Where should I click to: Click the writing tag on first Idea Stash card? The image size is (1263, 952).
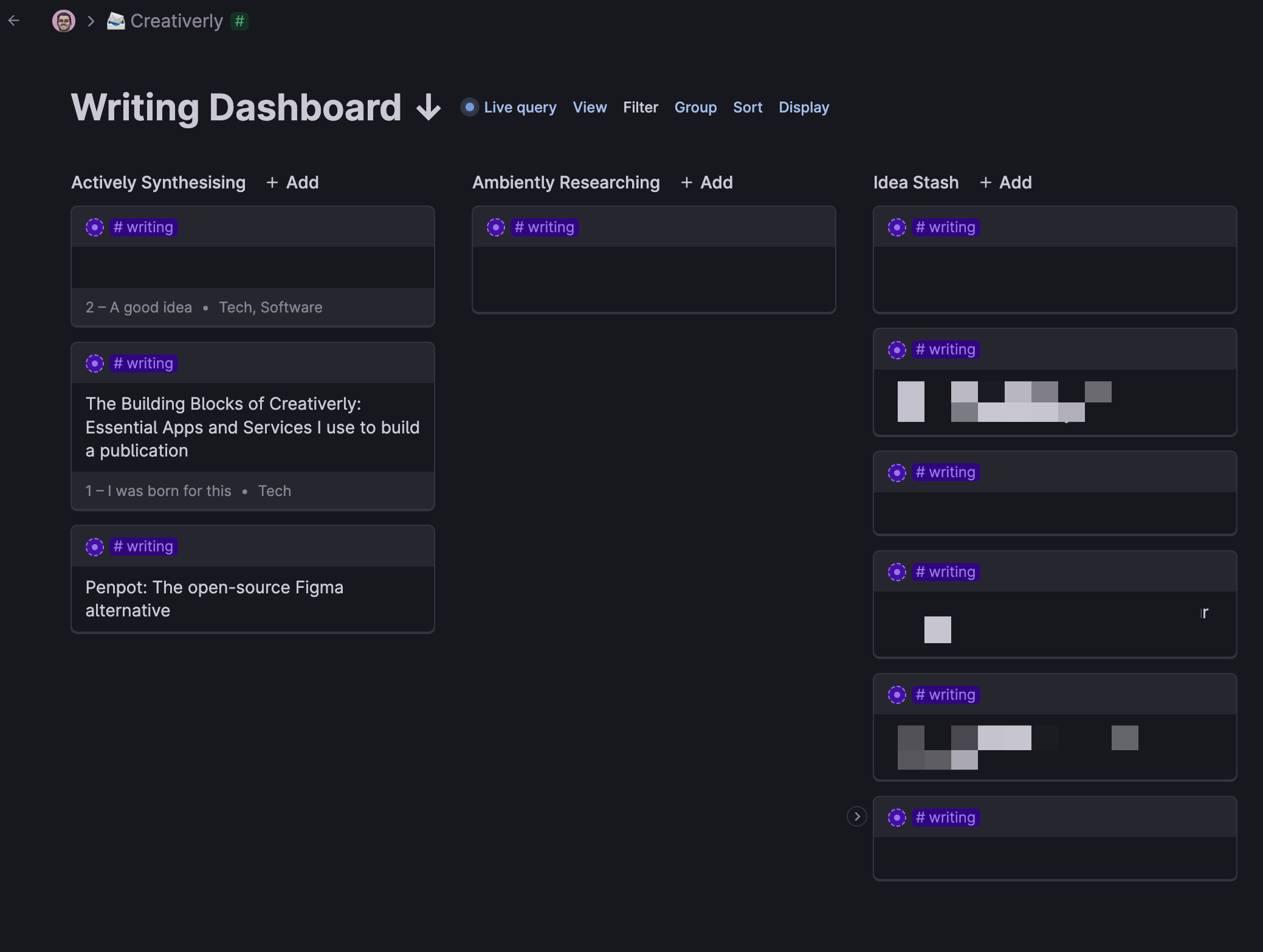coord(946,227)
